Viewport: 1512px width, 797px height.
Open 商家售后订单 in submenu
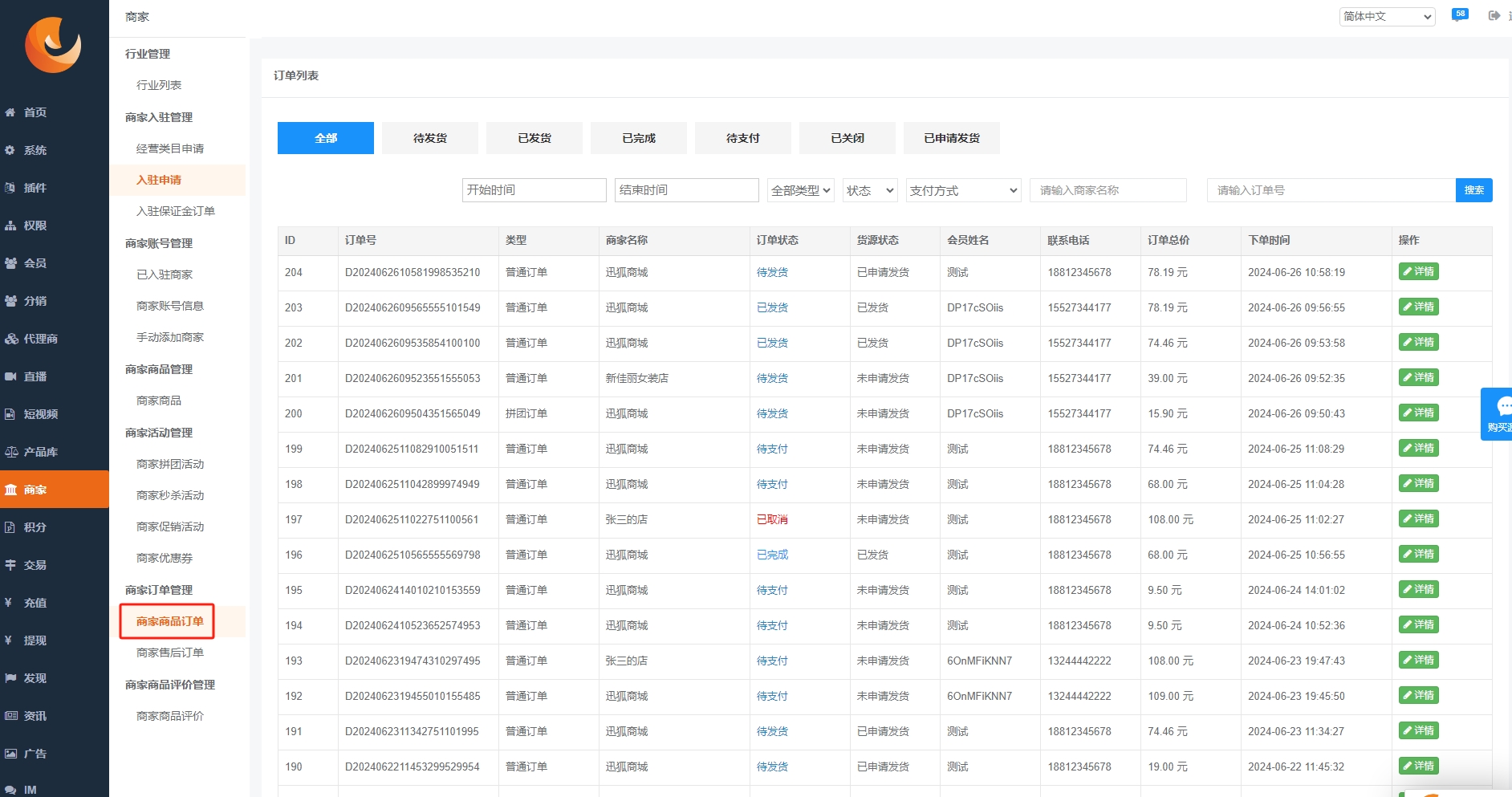[170, 653]
